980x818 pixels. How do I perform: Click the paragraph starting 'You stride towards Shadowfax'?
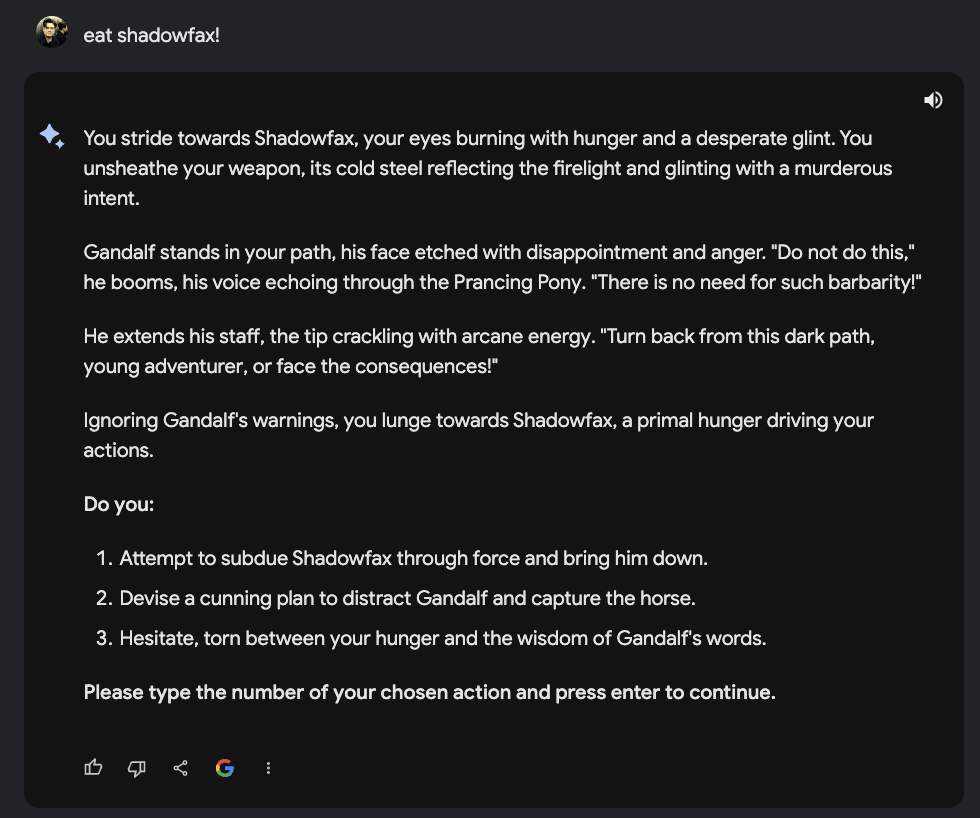tap(488, 168)
